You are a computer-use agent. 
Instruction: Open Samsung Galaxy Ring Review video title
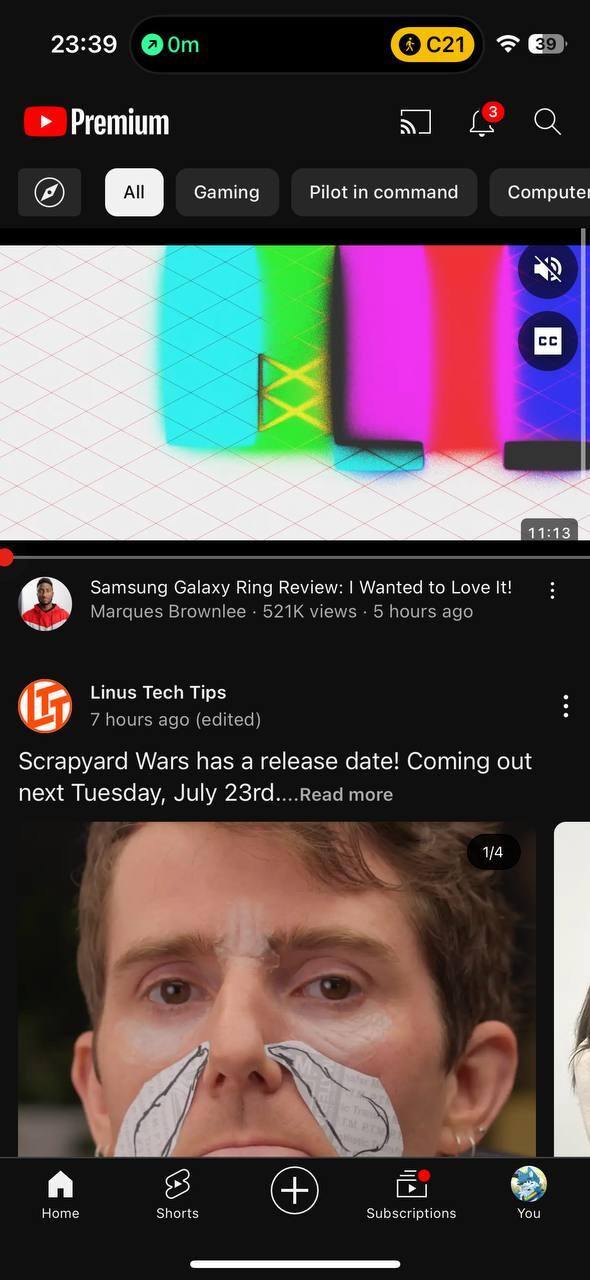[301, 587]
